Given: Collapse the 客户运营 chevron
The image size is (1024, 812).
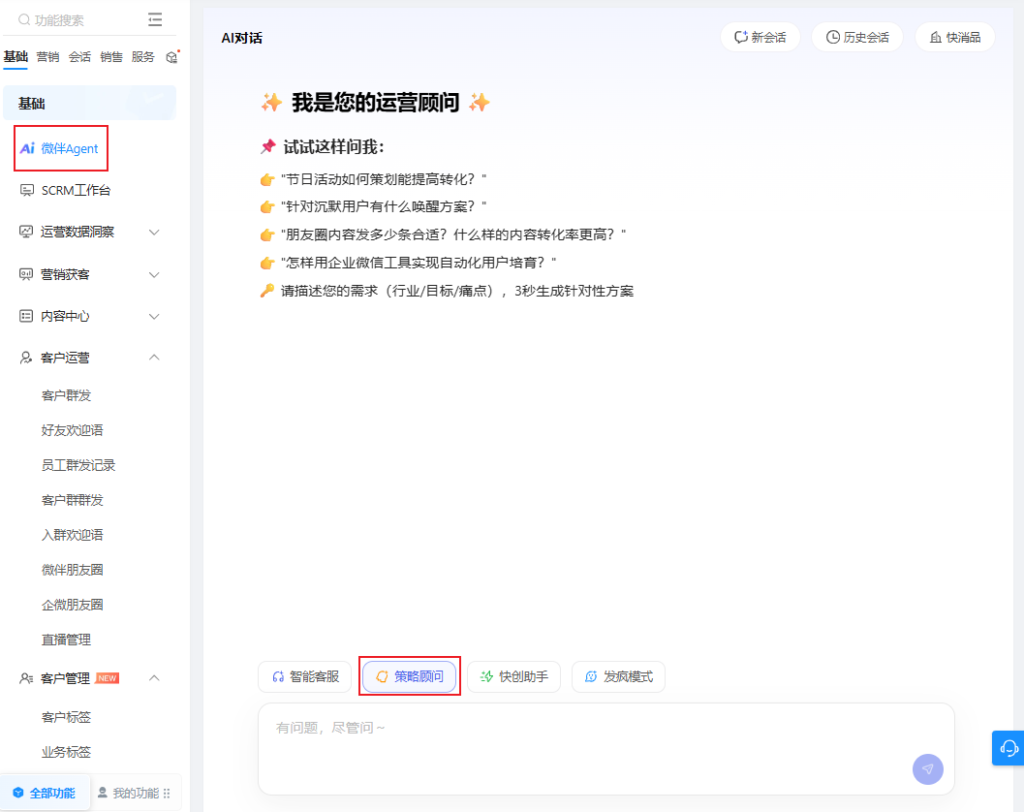Looking at the screenshot, I should pyautogui.click(x=154, y=357).
